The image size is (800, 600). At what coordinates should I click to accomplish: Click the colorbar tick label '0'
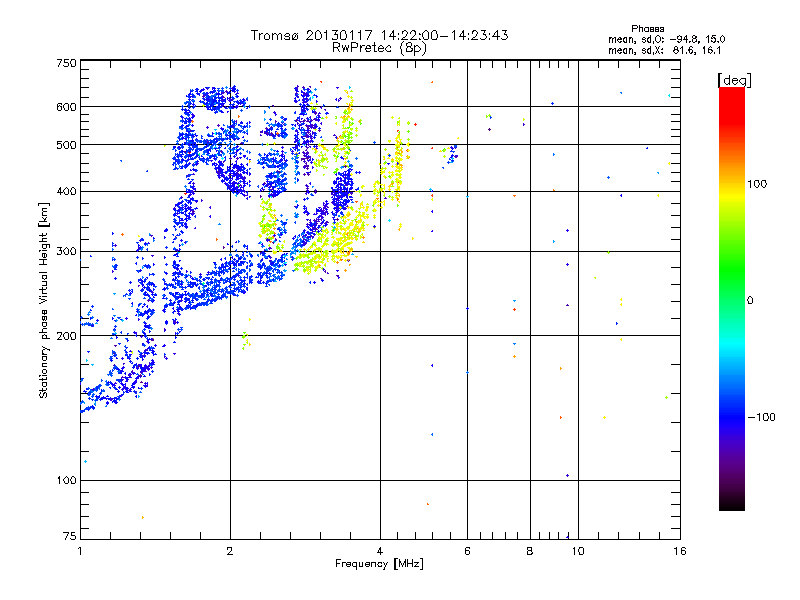point(750,300)
